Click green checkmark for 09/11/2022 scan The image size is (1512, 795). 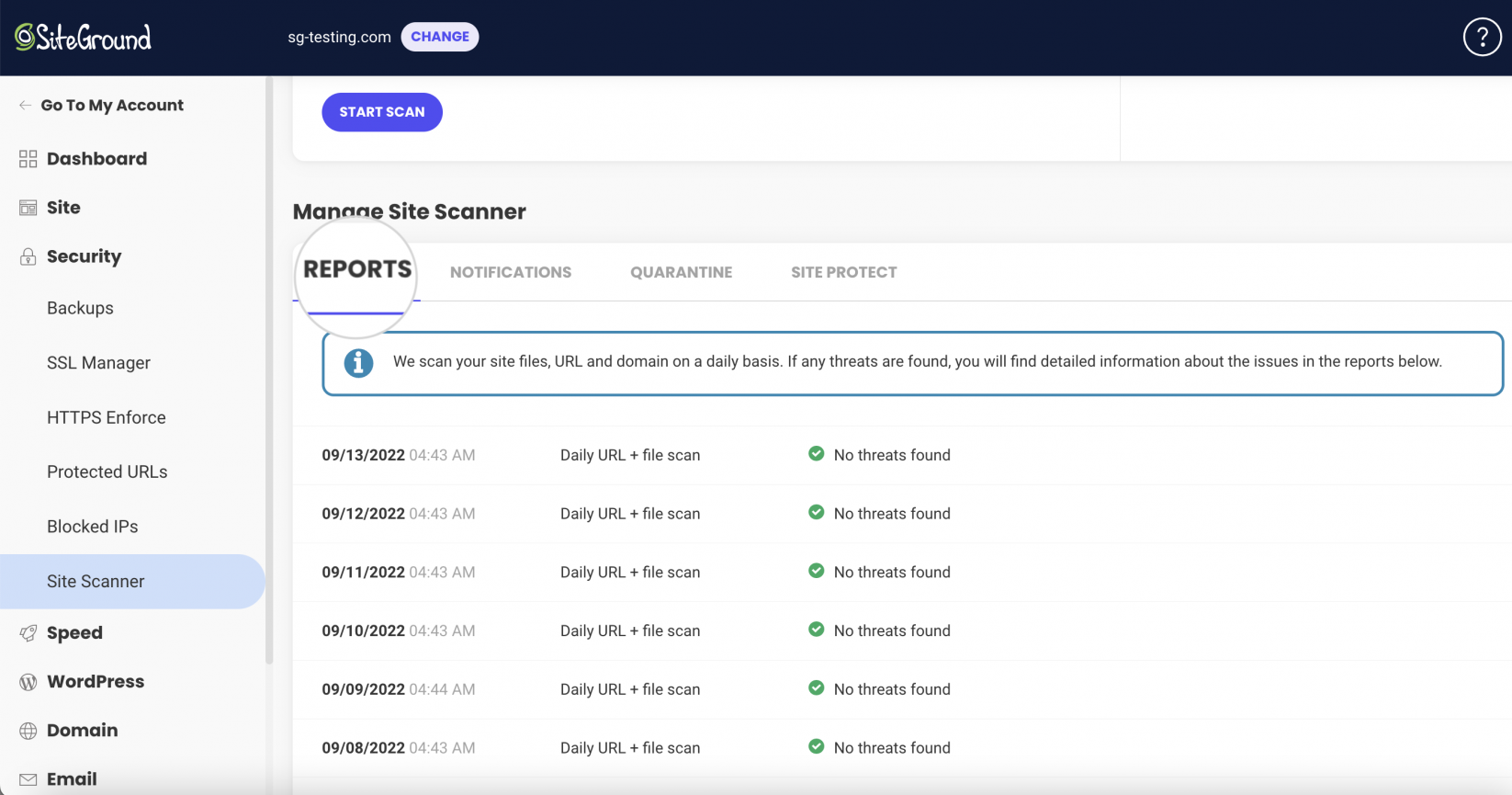pos(816,571)
